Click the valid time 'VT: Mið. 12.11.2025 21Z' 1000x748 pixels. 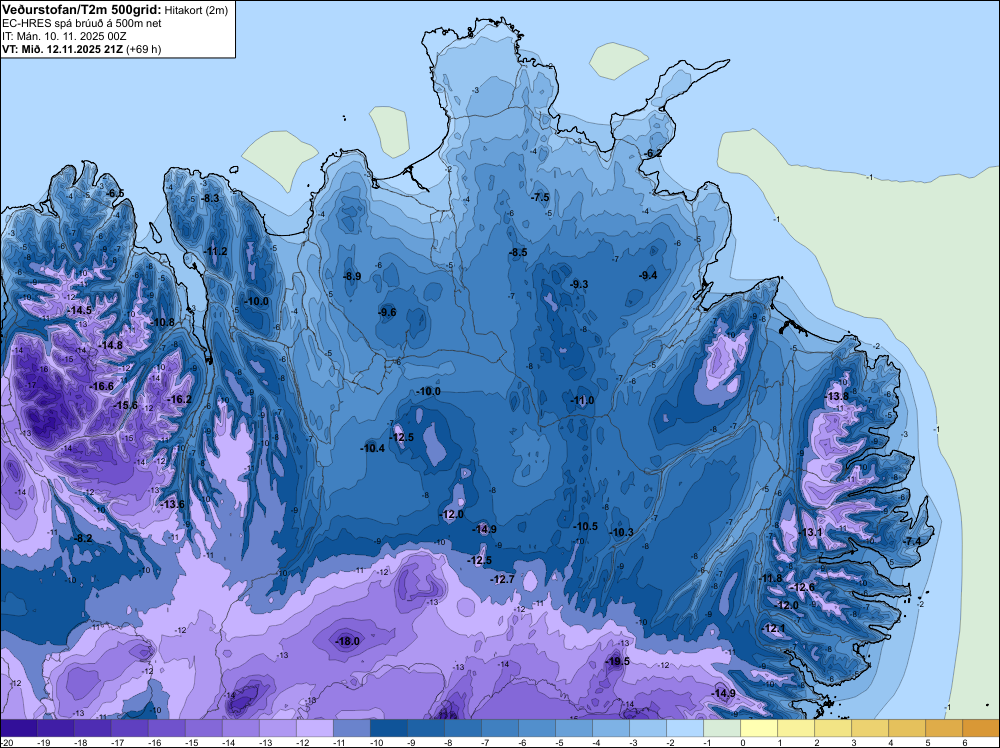pyautogui.click(x=62, y=49)
